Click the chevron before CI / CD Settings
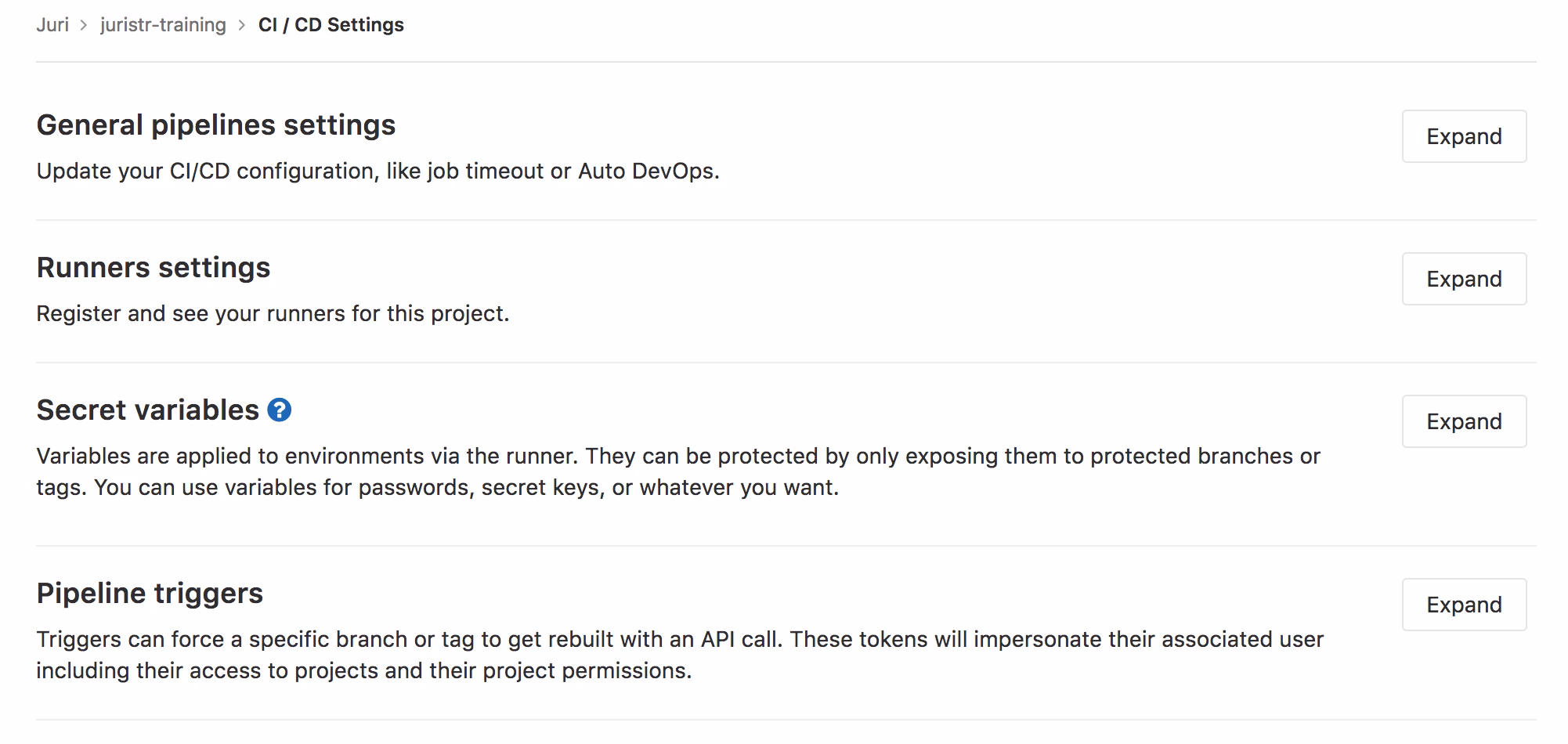Image resolution: width=1568 pixels, height=744 pixels. click(x=242, y=25)
